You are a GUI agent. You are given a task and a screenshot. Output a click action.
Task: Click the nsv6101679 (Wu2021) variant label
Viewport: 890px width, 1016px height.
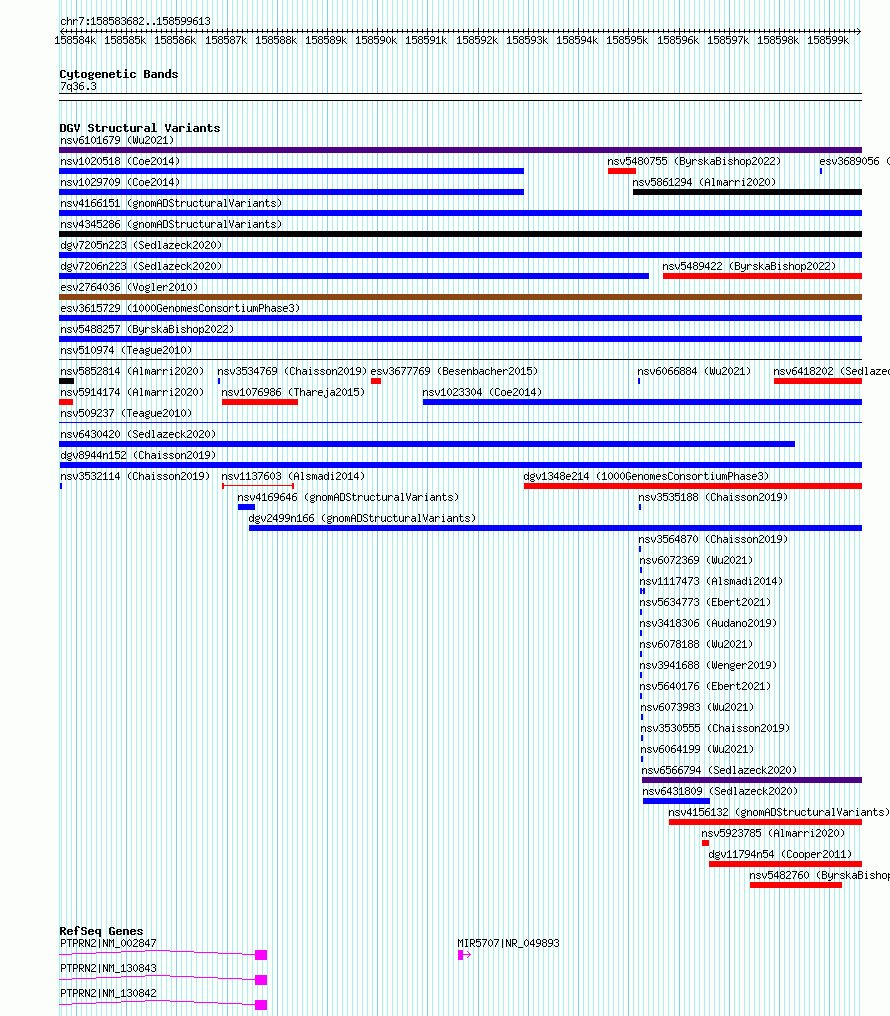click(x=117, y=141)
